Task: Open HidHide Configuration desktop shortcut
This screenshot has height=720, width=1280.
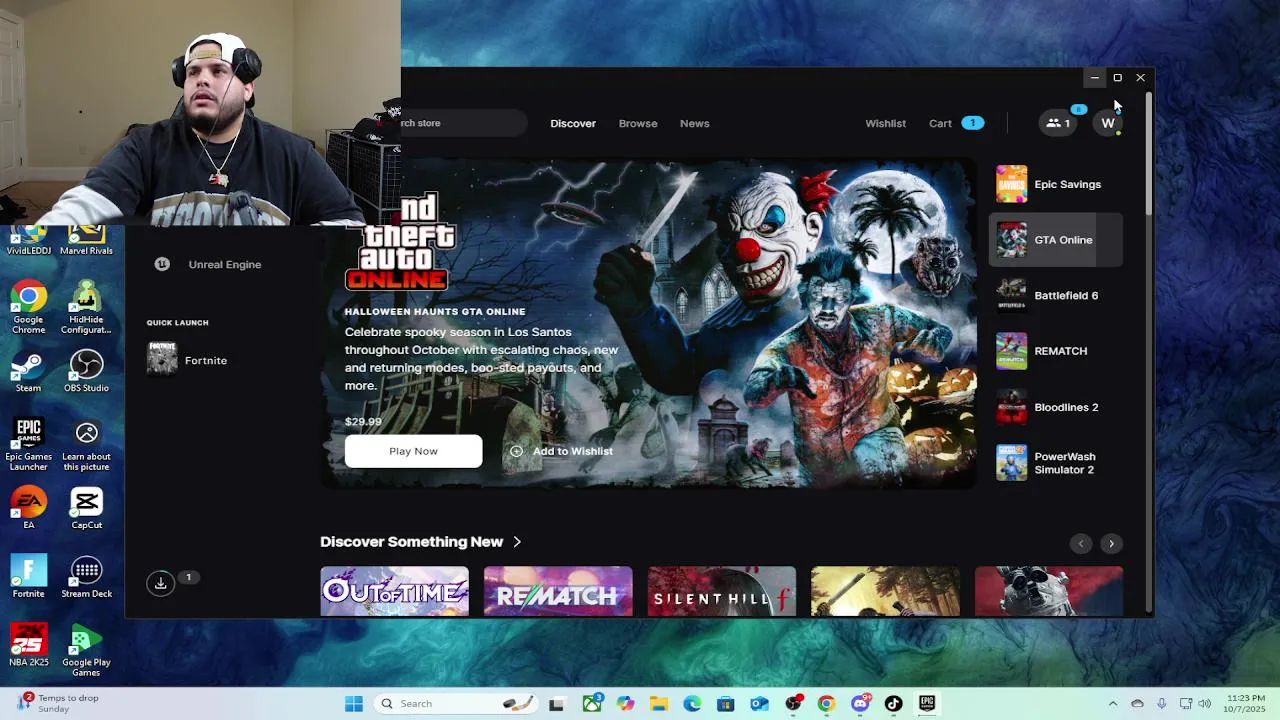Action: click(87, 308)
